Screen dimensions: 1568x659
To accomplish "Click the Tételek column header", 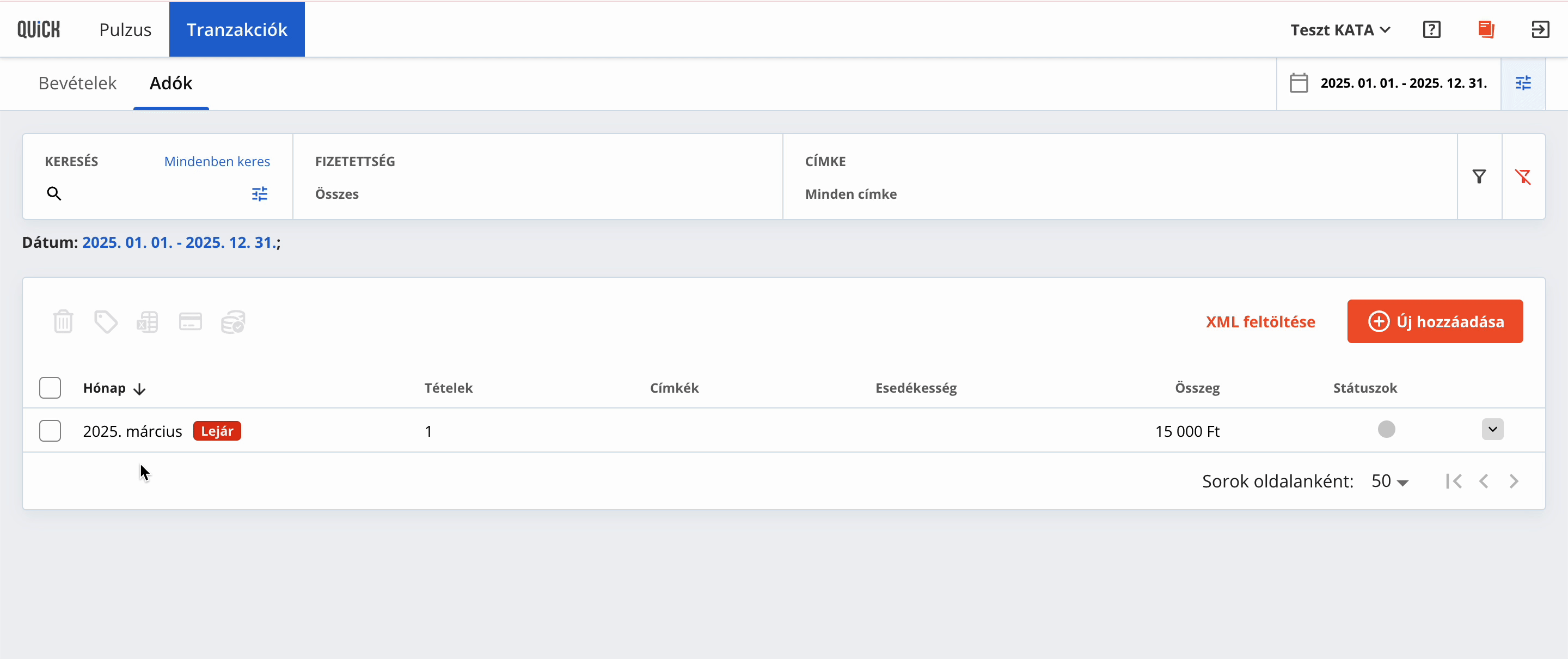I will [x=448, y=388].
